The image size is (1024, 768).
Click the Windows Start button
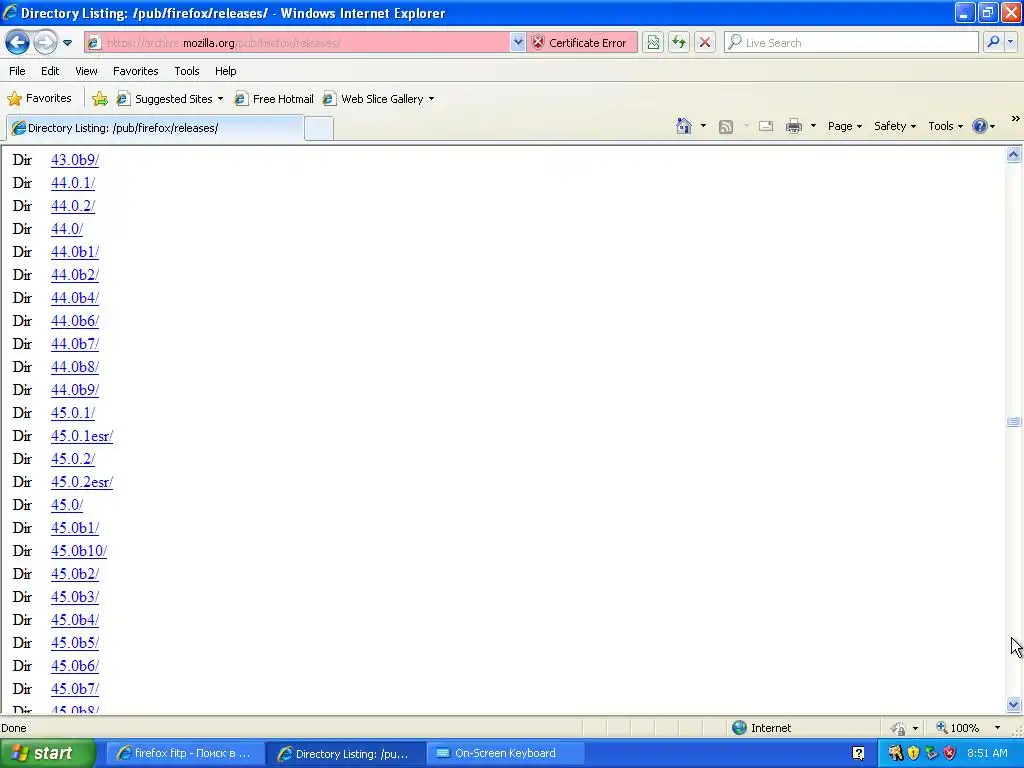point(47,753)
